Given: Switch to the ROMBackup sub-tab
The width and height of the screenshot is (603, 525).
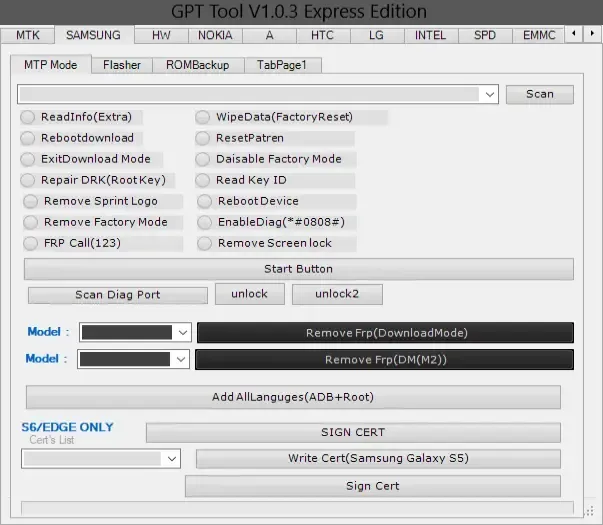Looking at the screenshot, I should click(198, 65).
